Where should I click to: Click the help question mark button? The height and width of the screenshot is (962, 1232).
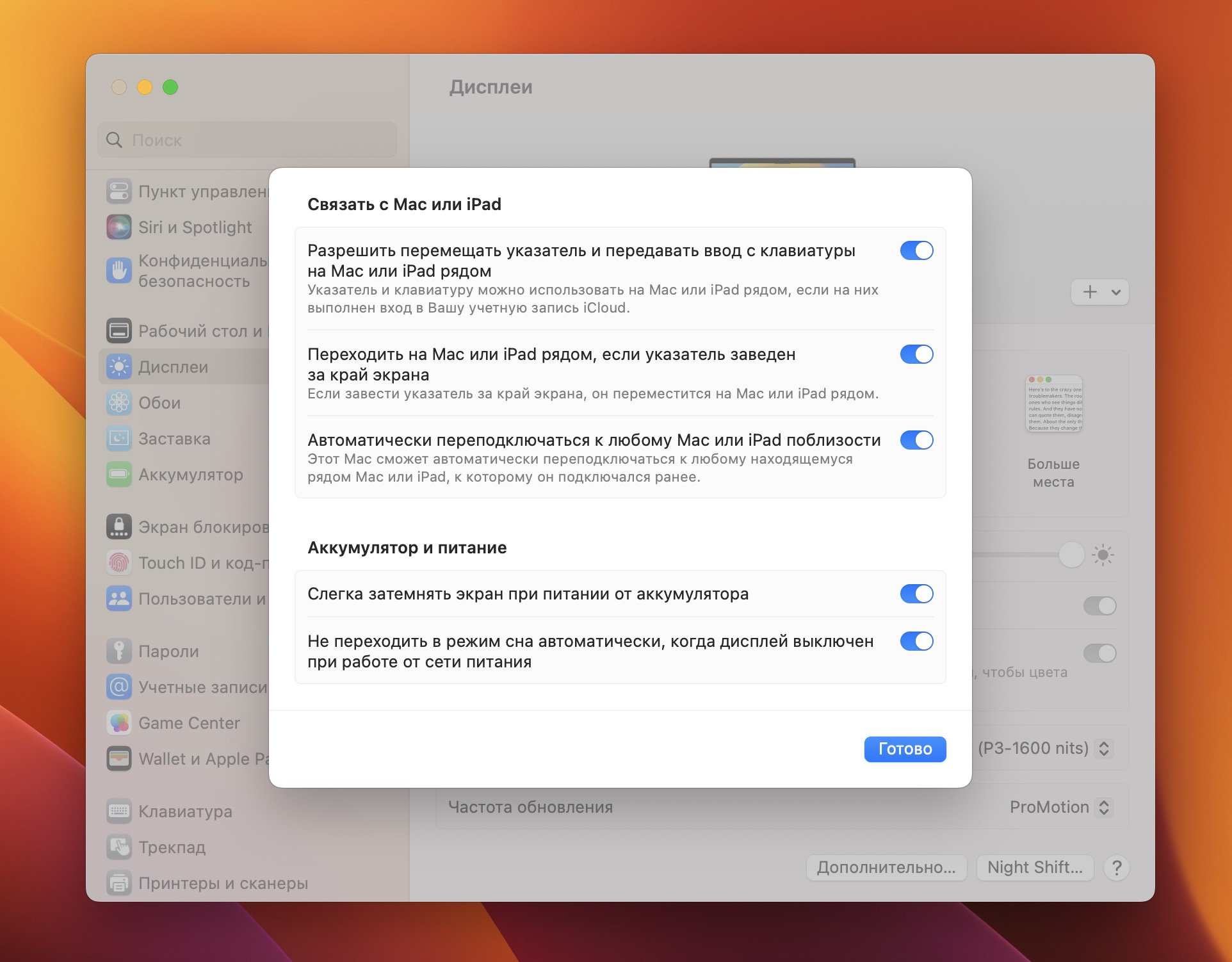1117,868
